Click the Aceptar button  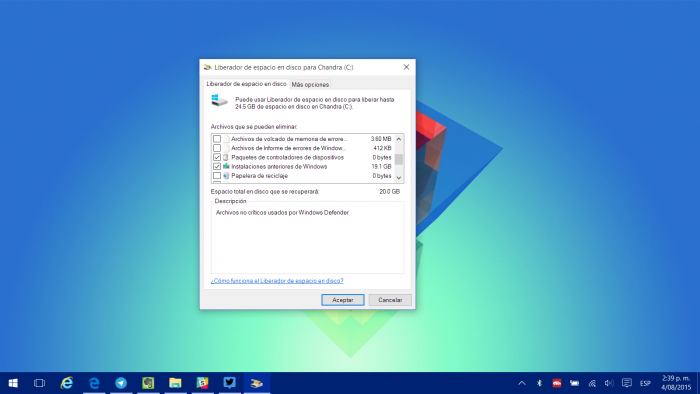343,300
